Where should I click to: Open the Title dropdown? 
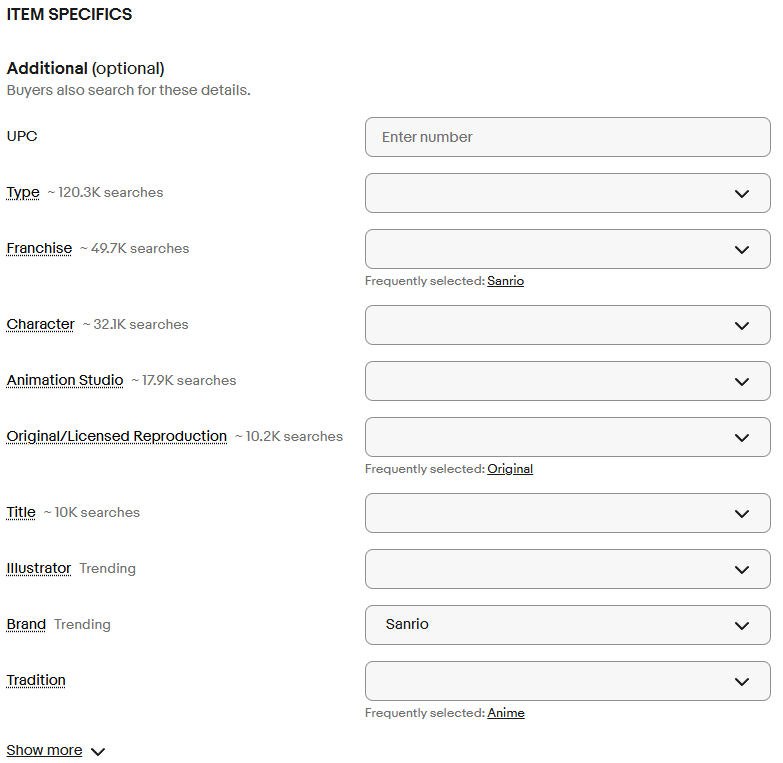click(x=567, y=513)
